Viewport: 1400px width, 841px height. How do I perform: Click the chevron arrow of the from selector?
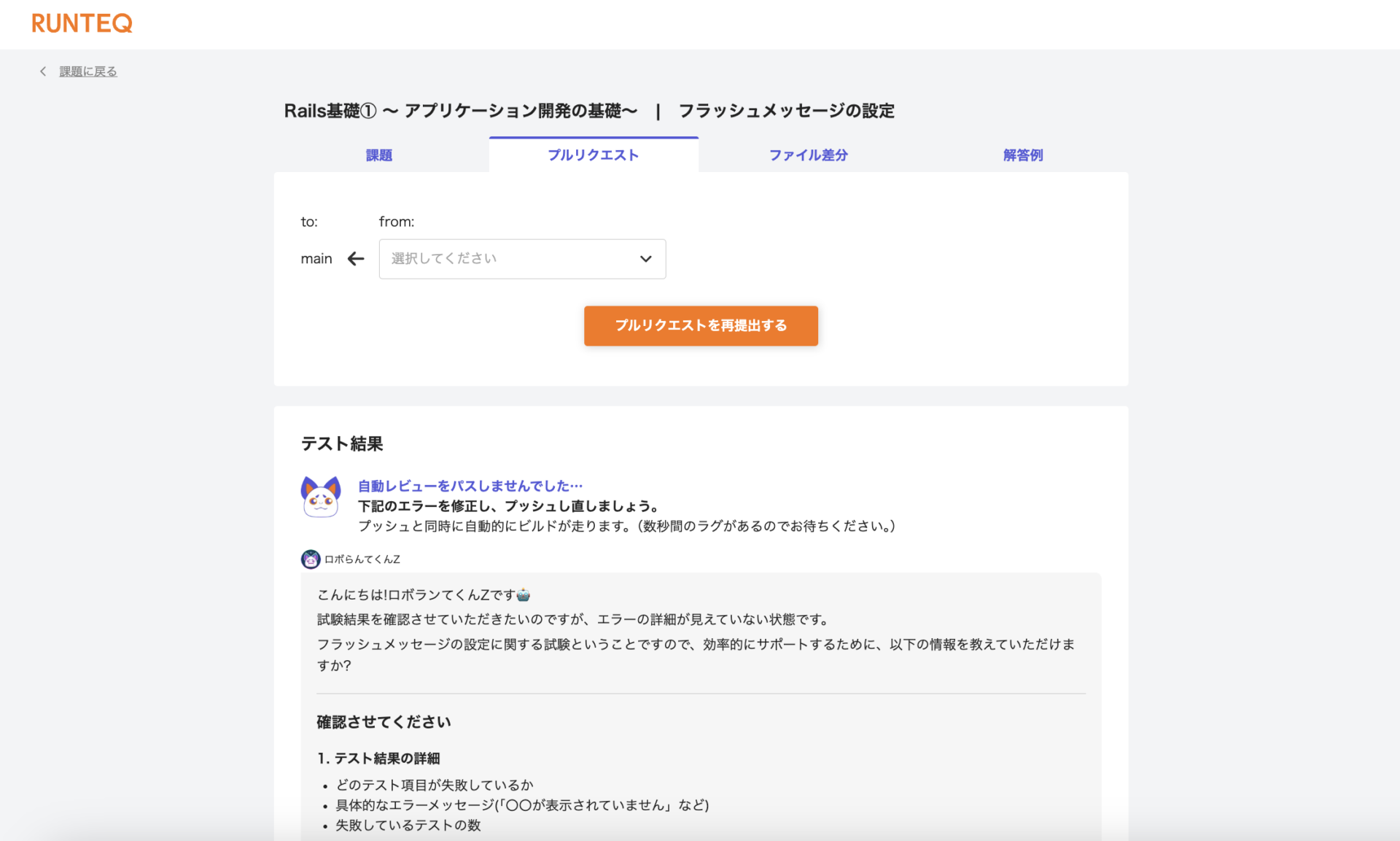[x=645, y=259]
